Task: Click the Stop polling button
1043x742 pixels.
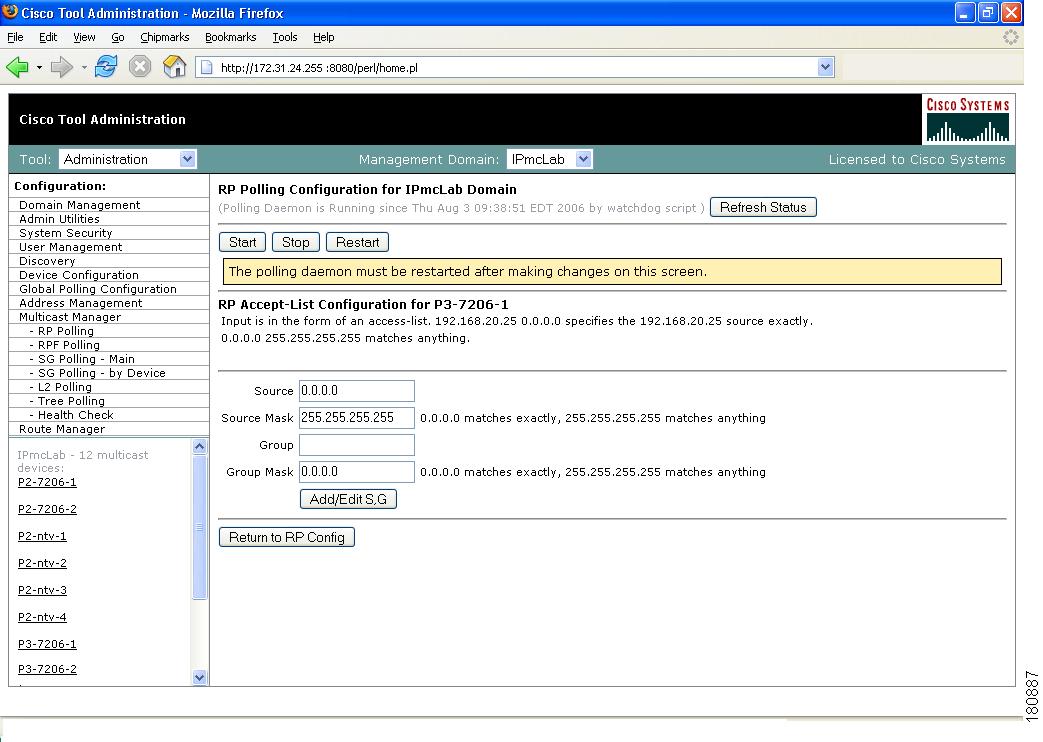Action: pos(295,242)
